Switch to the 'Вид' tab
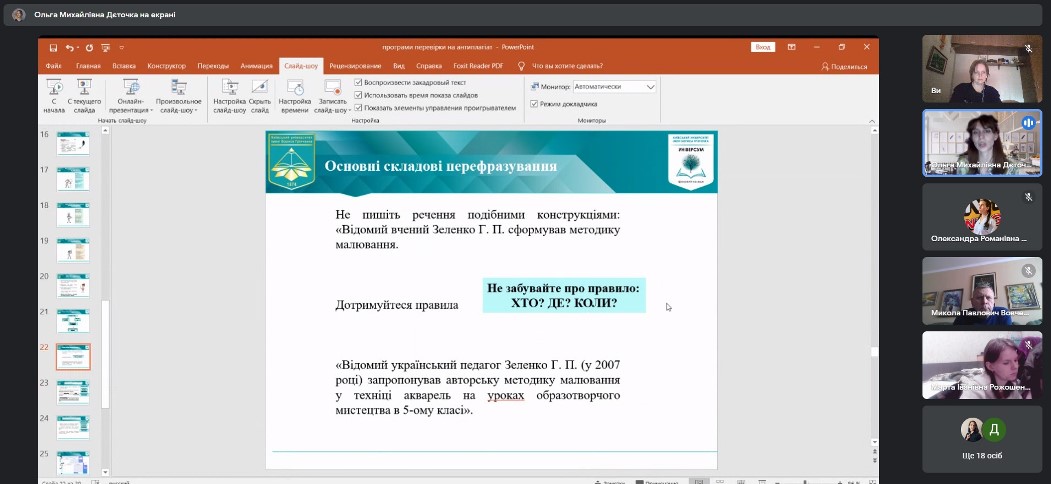 tap(399, 66)
